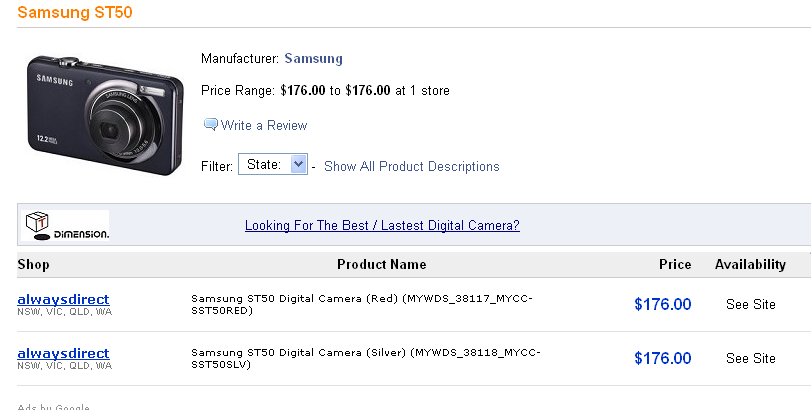Click the Price column header

click(x=675, y=265)
